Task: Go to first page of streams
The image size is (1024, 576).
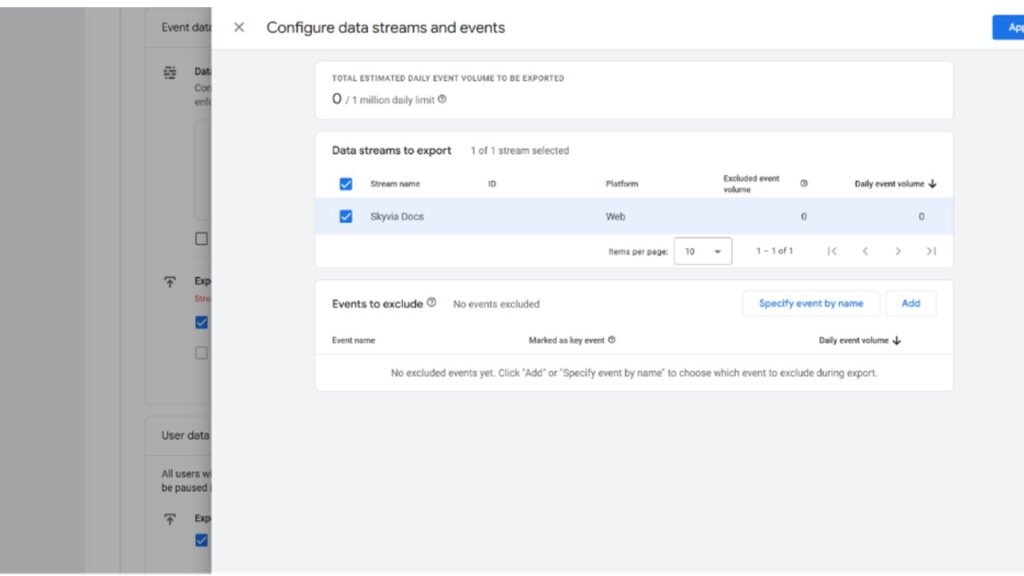Action: (x=832, y=251)
